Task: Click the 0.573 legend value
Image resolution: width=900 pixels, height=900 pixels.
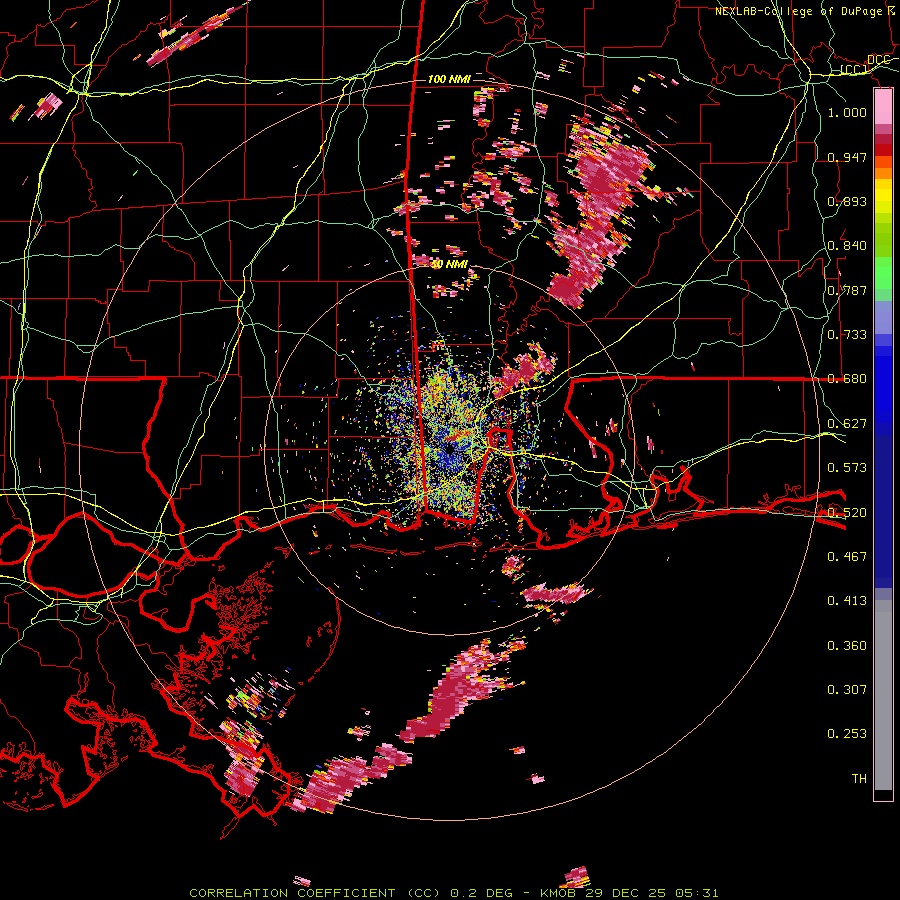Action: click(x=847, y=468)
